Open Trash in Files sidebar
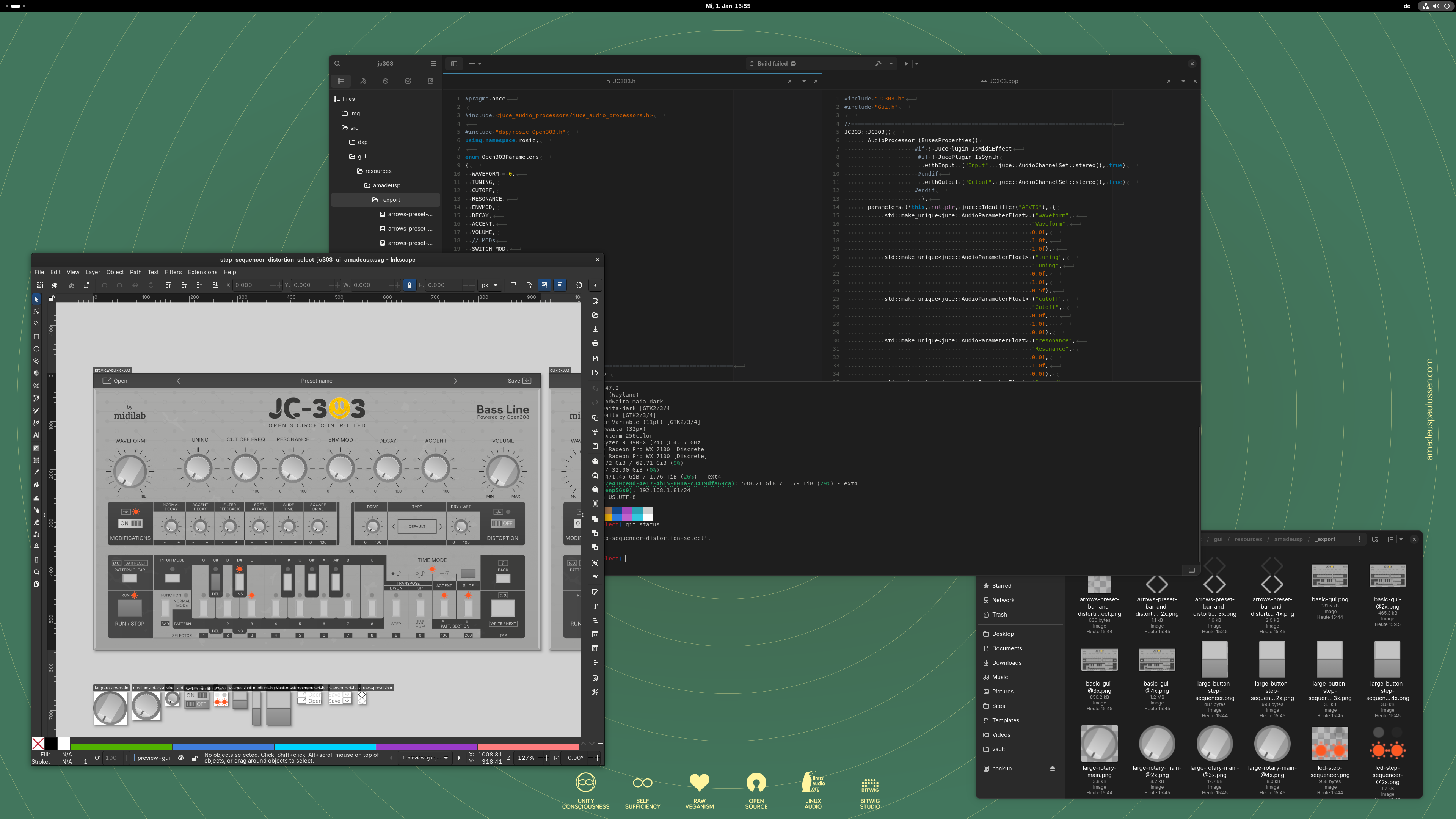The width and height of the screenshot is (1456, 819). [x=999, y=614]
